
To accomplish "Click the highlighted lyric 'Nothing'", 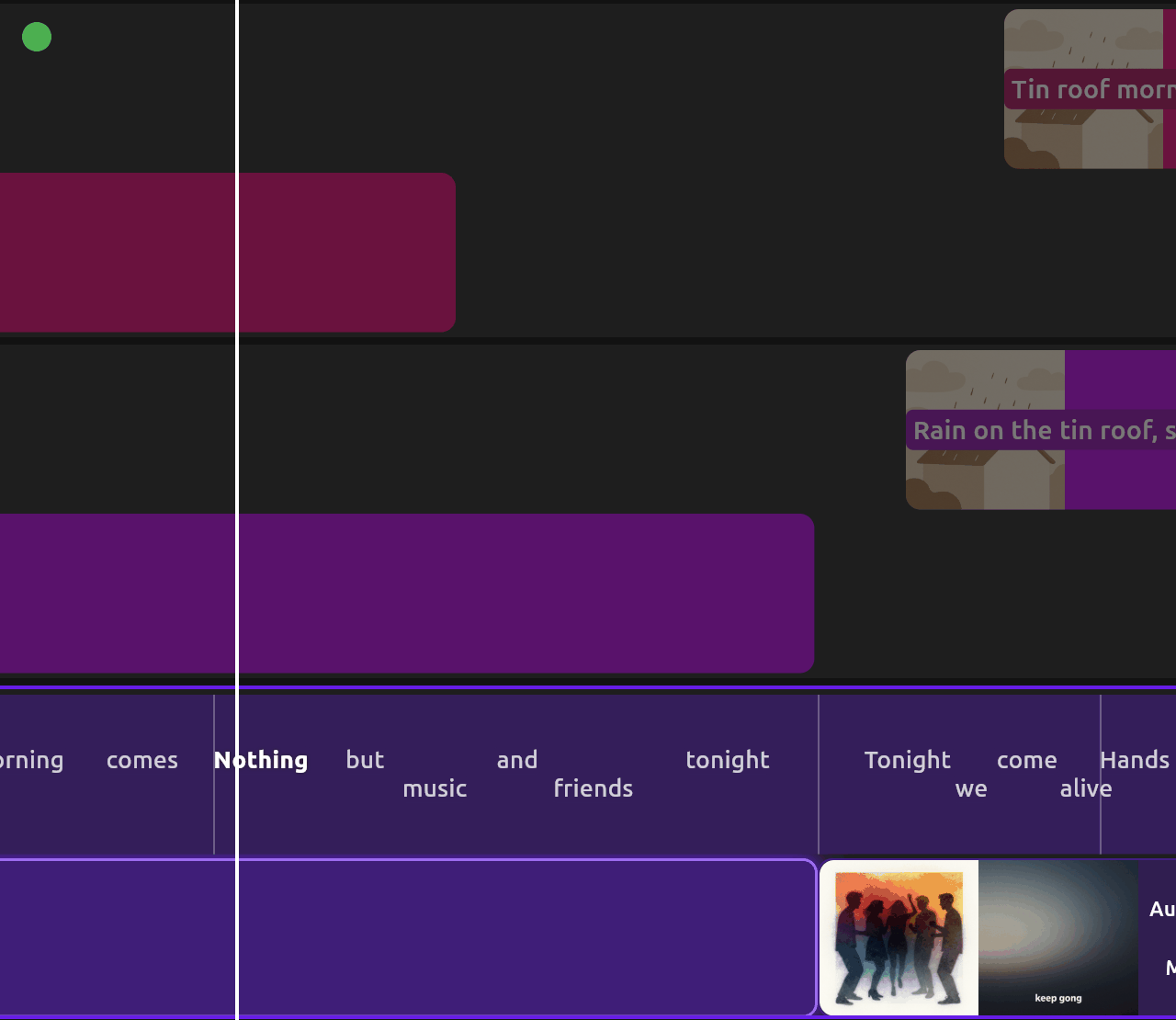I will [x=261, y=760].
